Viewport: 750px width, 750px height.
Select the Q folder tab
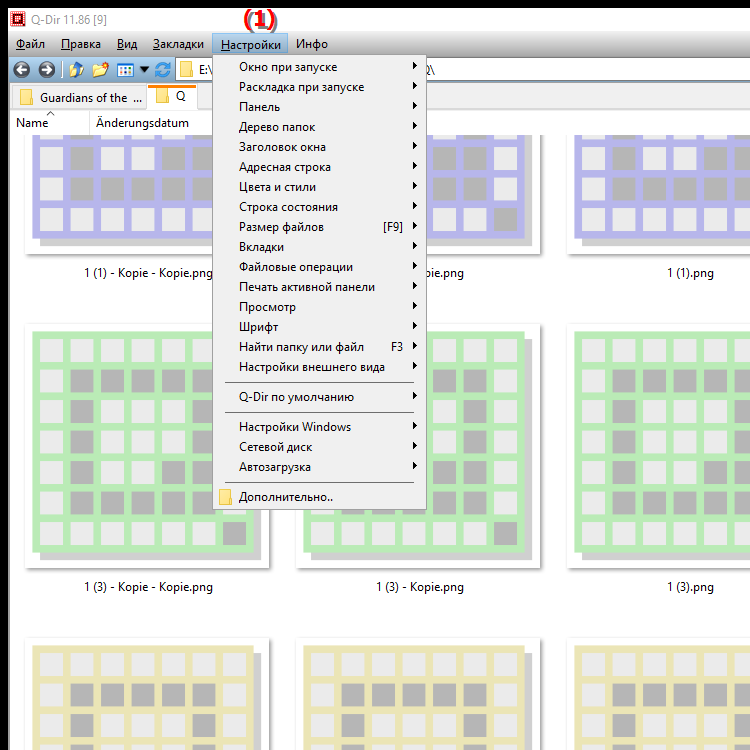point(172,97)
